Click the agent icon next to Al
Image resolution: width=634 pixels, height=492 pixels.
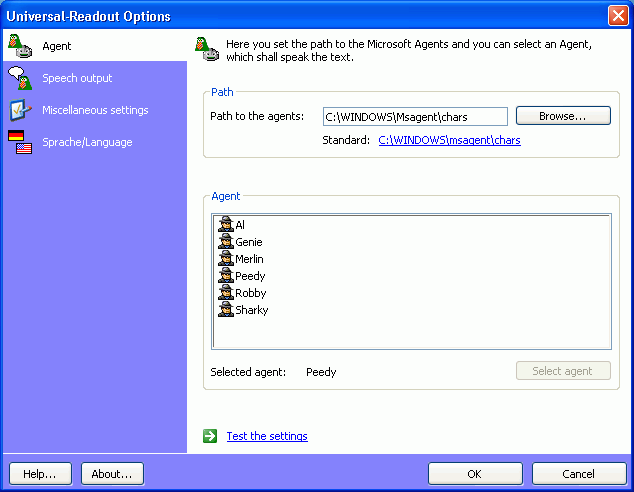pos(225,225)
